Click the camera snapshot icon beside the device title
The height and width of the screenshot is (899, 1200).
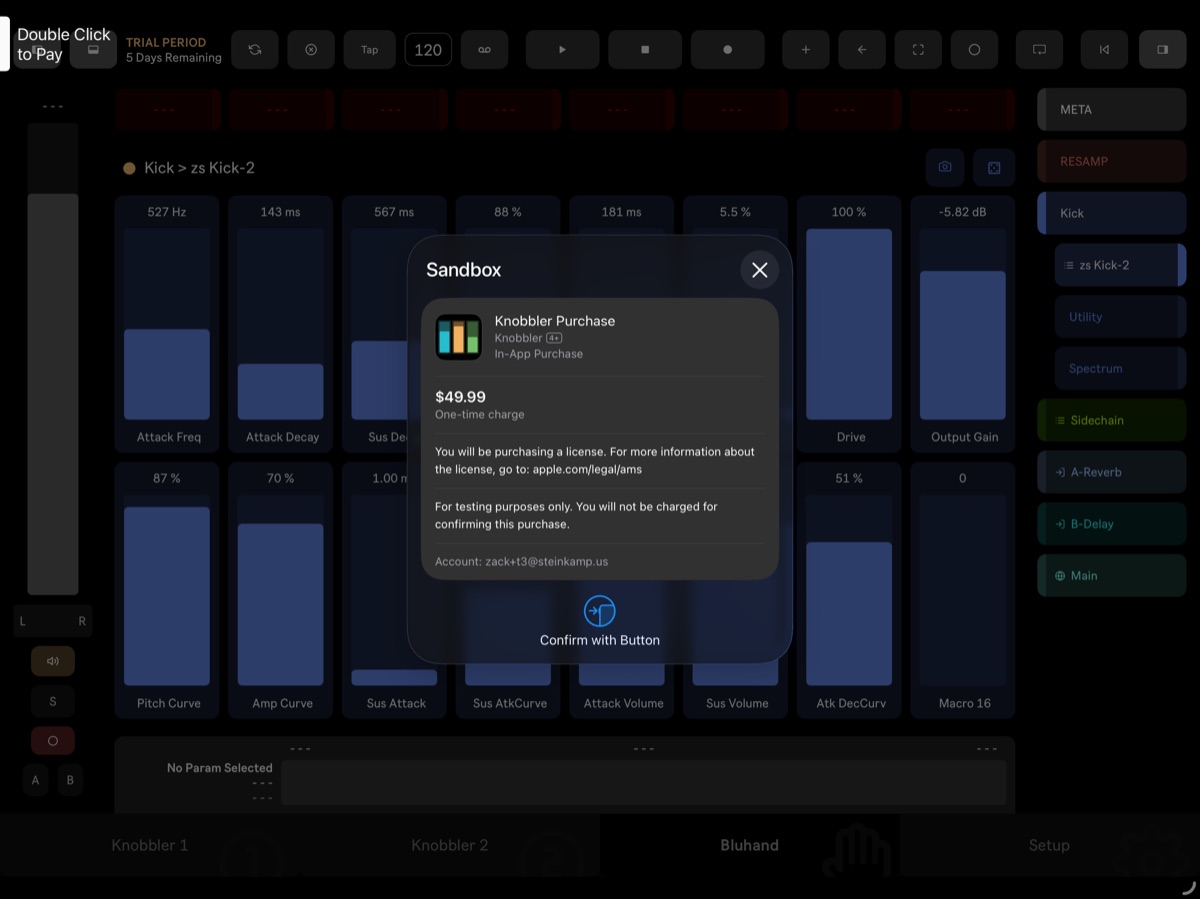click(945, 168)
